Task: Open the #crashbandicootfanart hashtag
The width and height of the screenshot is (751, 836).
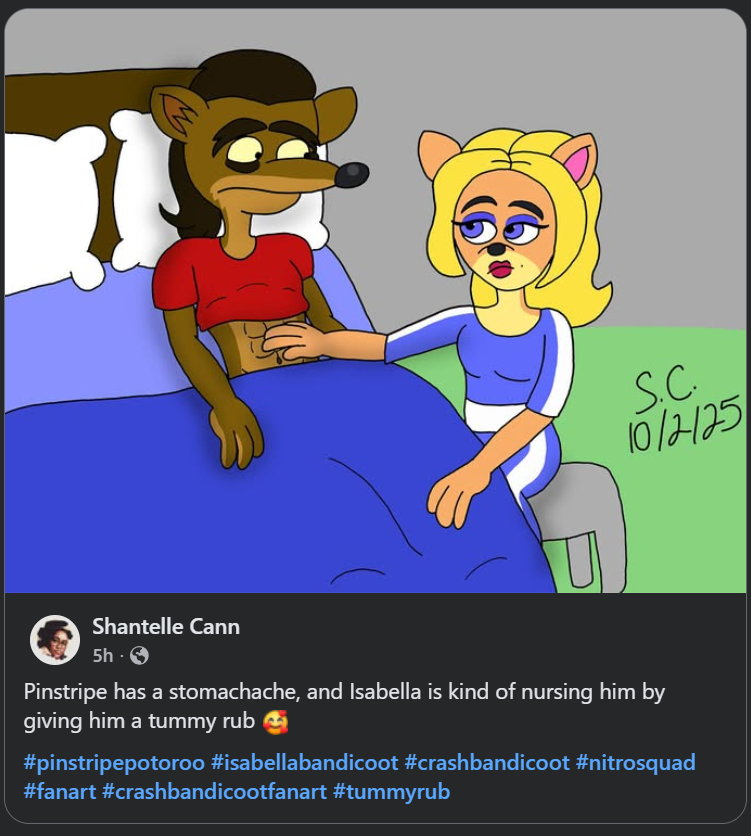Action: click(214, 791)
